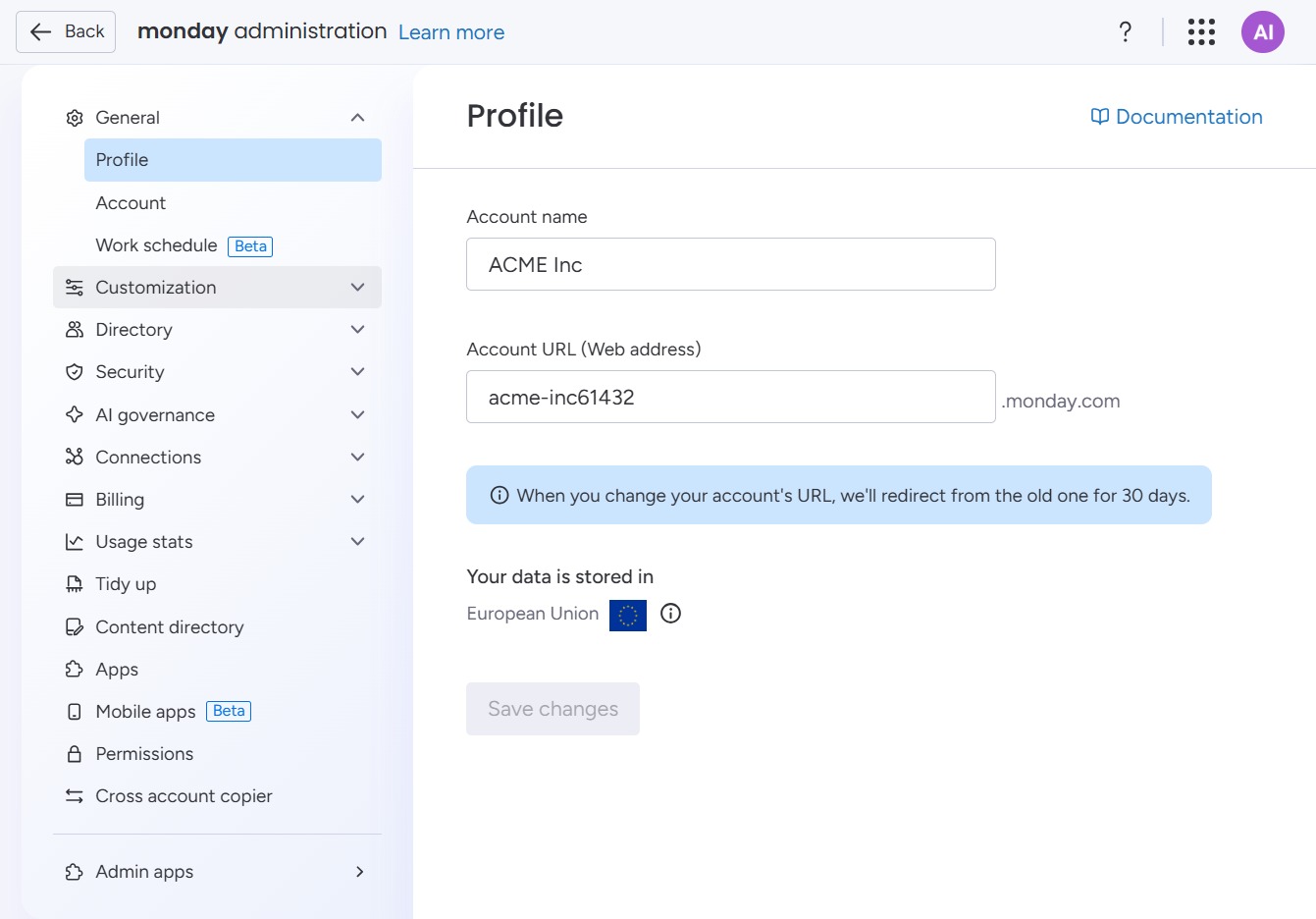Click the Beta badge beside Work schedule
The height and width of the screenshot is (919, 1316).
pyautogui.click(x=250, y=246)
